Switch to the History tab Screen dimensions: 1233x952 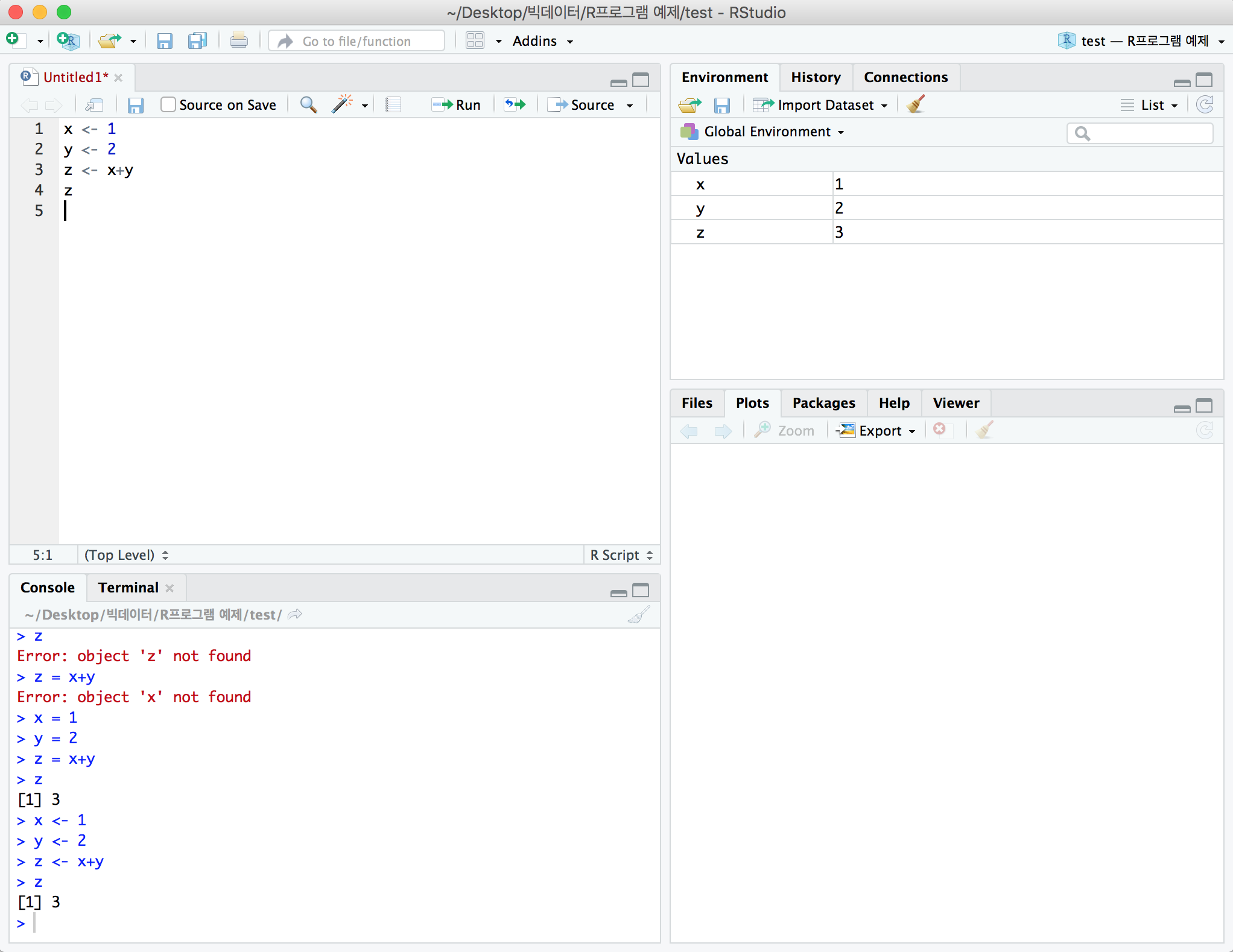(815, 76)
